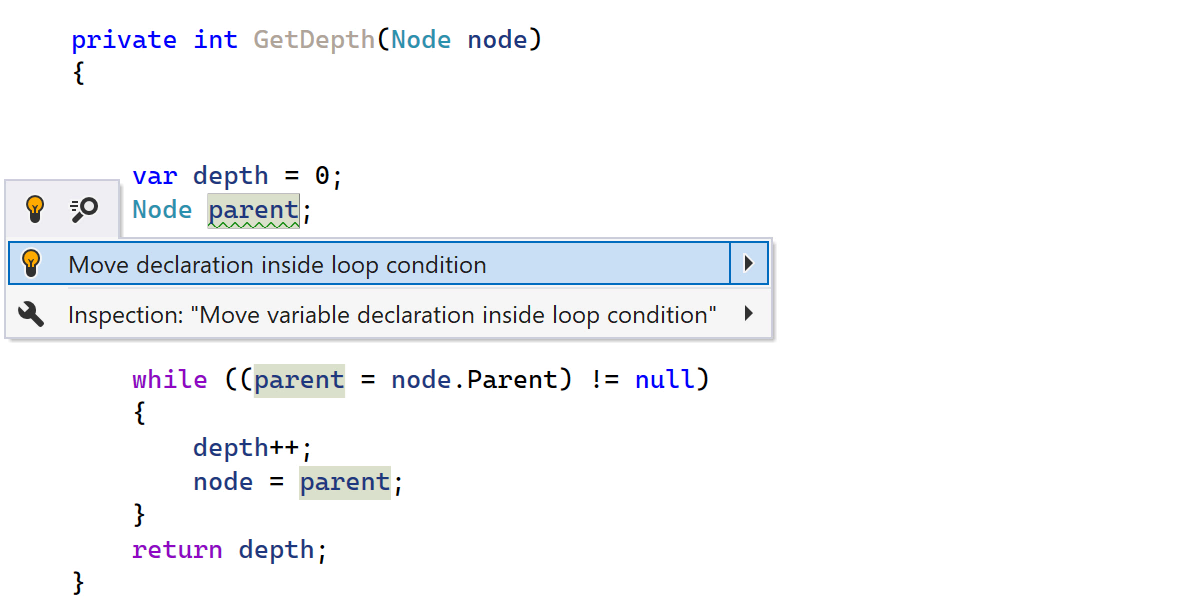Image resolution: width=1200 pixels, height=600 pixels.
Task: Click the wrench icon beside Inspection item
Action: coord(32,314)
